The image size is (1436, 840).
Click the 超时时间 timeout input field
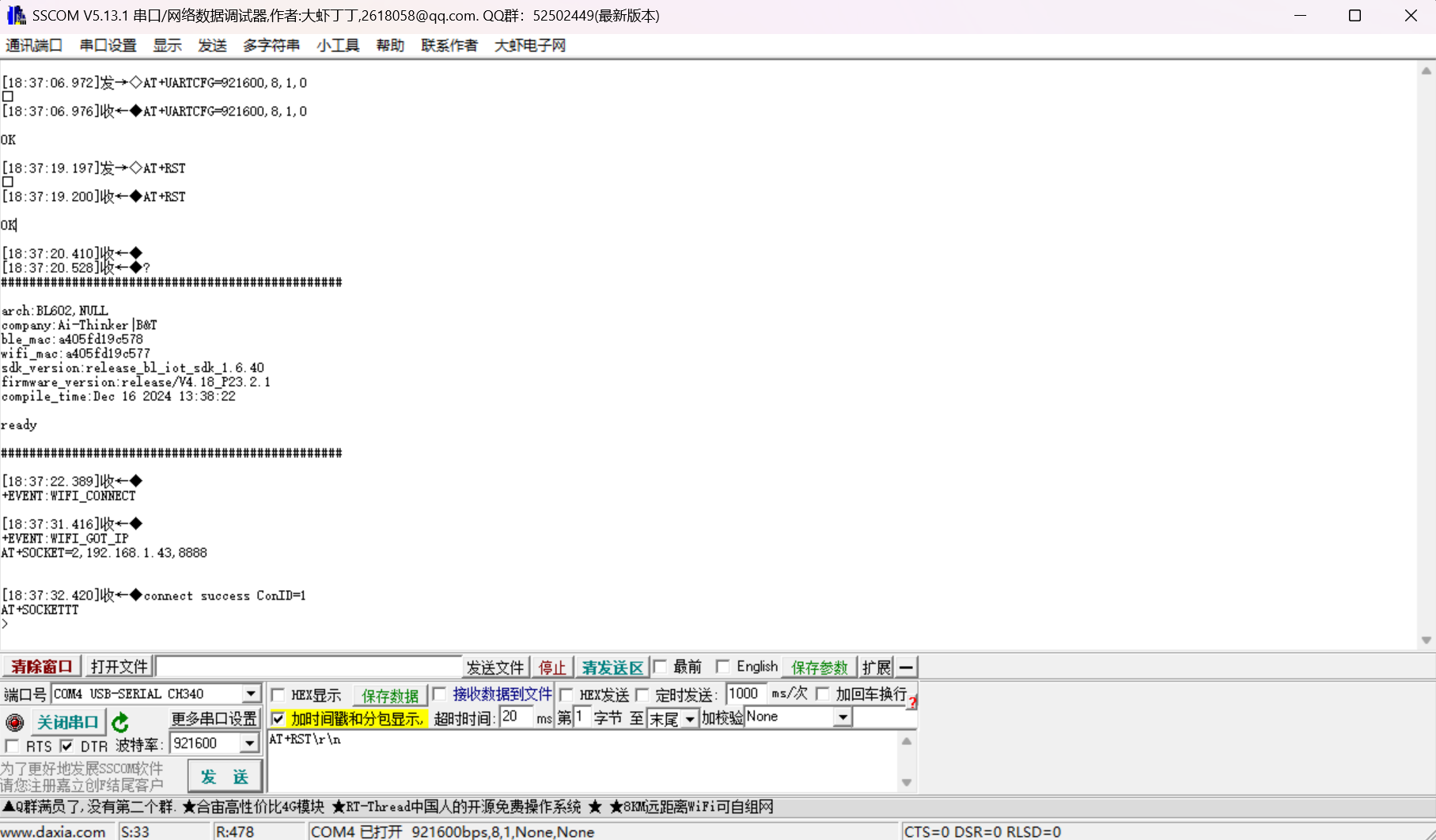tap(516, 717)
